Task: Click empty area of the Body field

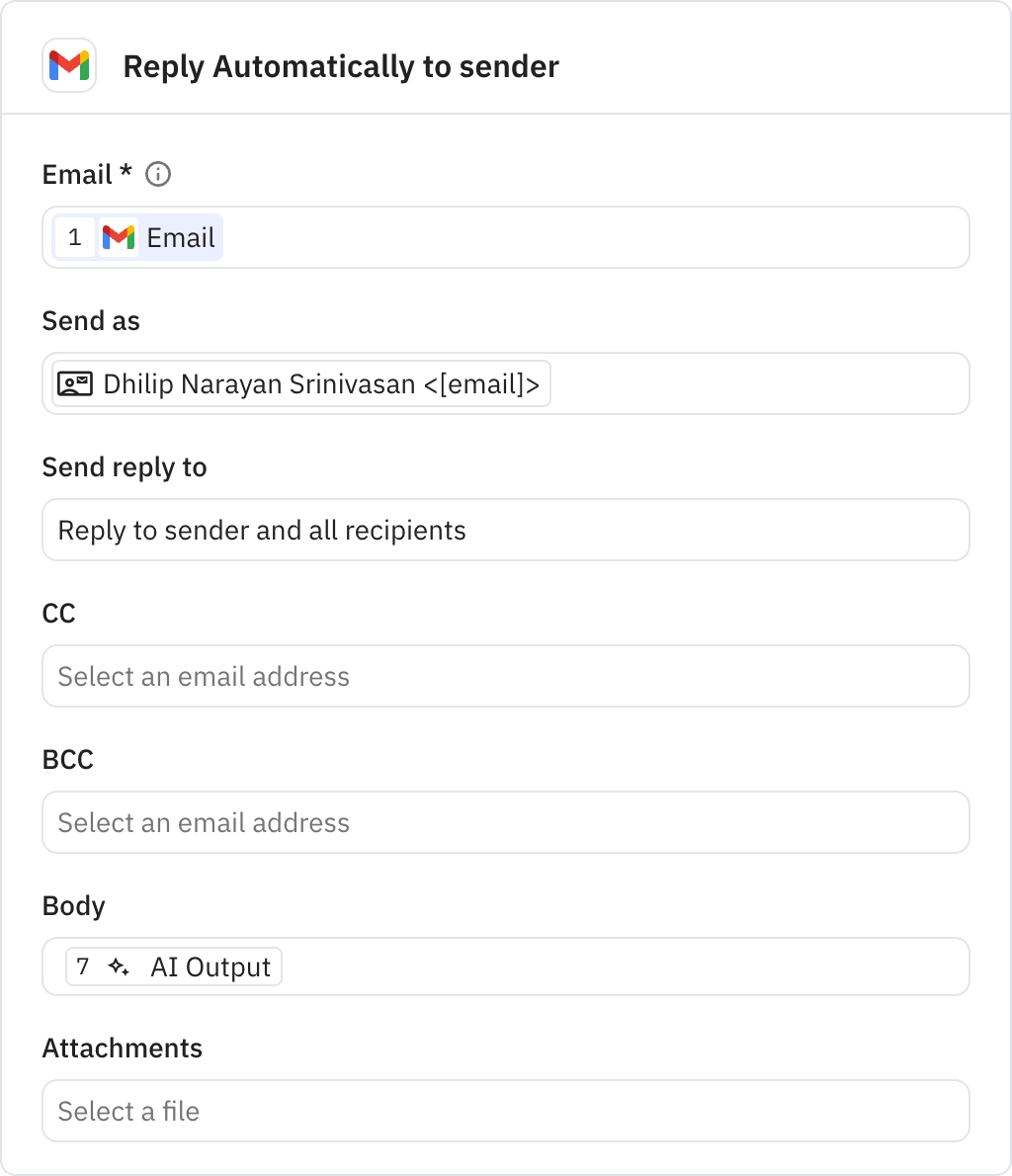Action: (x=623, y=966)
